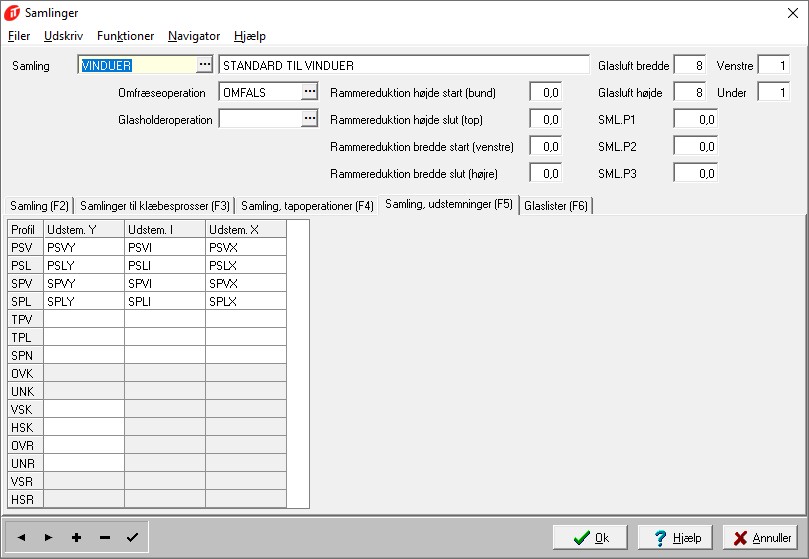Click Glasluft bredde value field
The height and width of the screenshot is (559, 809).
(690, 65)
